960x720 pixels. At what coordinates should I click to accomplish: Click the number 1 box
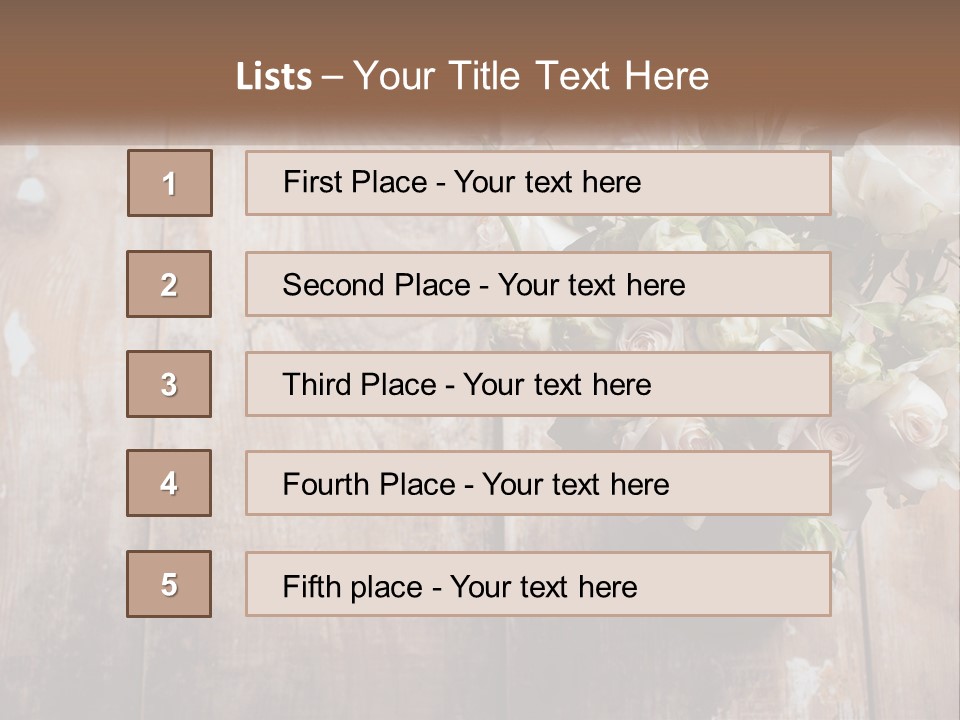pos(170,183)
